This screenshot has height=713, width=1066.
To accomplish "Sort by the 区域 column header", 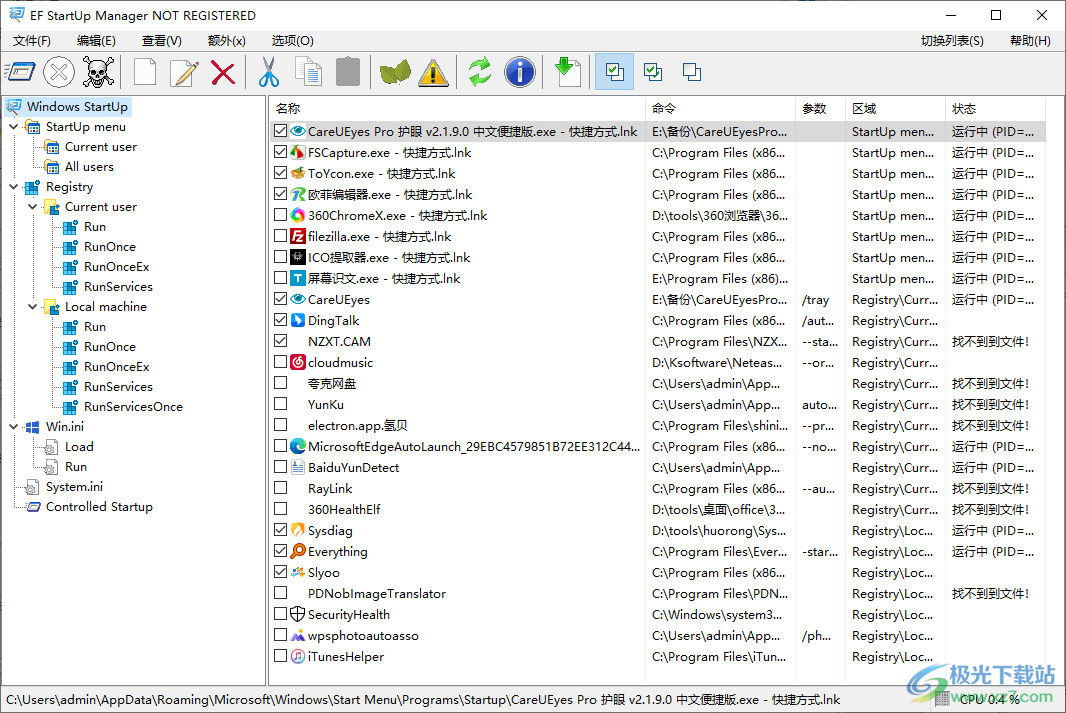I will pyautogui.click(x=895, y=109).
